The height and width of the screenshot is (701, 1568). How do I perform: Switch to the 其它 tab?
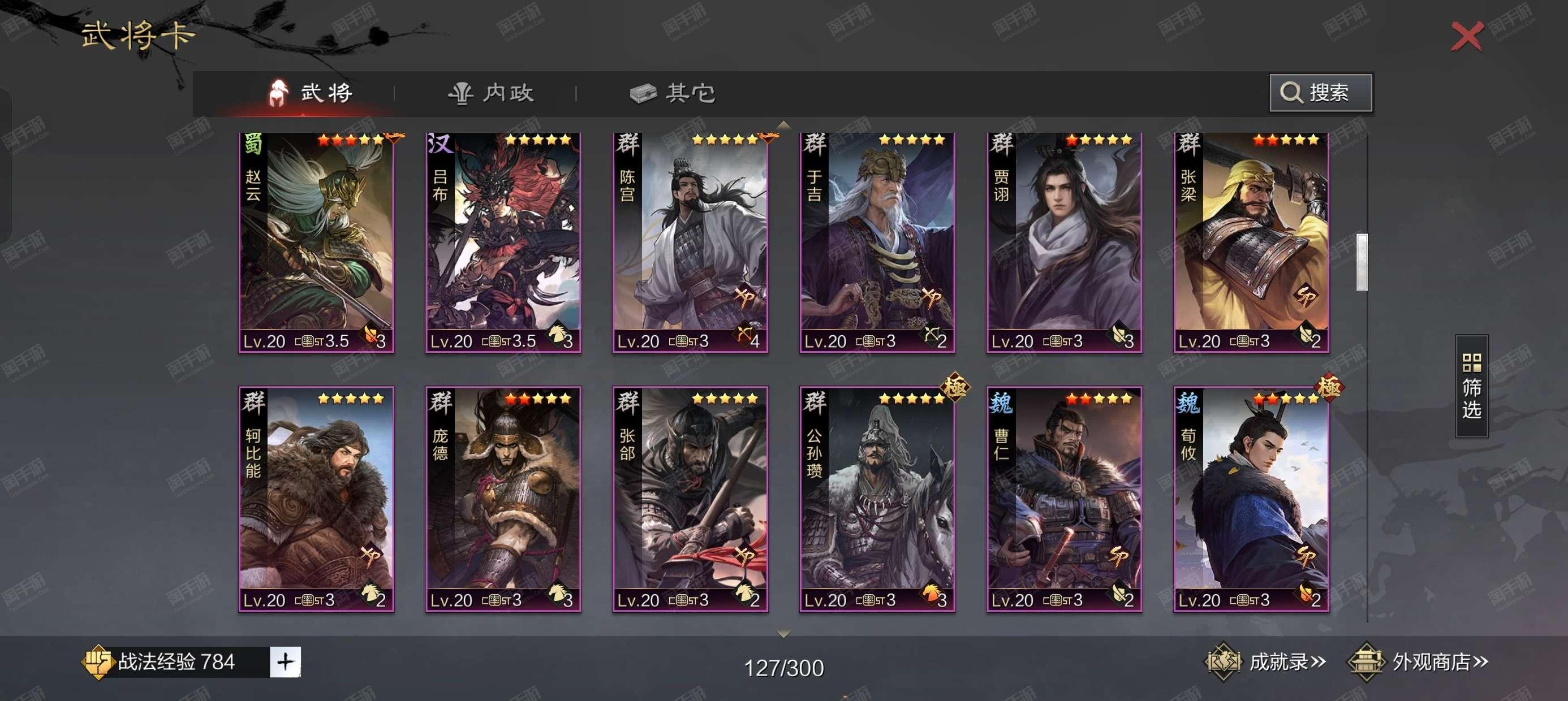point(672,93)
